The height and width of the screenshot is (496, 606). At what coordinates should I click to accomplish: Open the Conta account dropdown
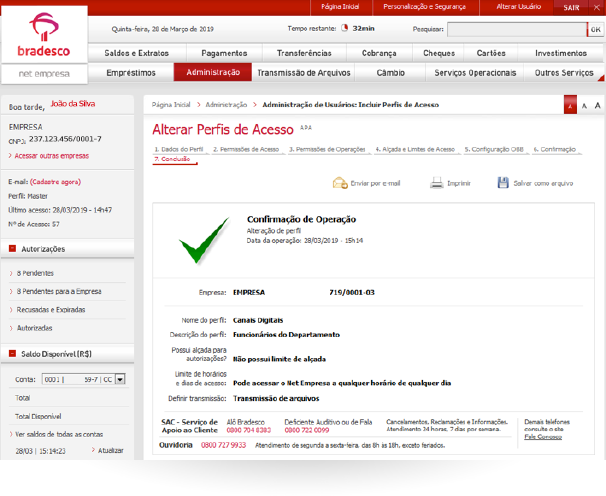pyautogui.click(x=120, y=379)
